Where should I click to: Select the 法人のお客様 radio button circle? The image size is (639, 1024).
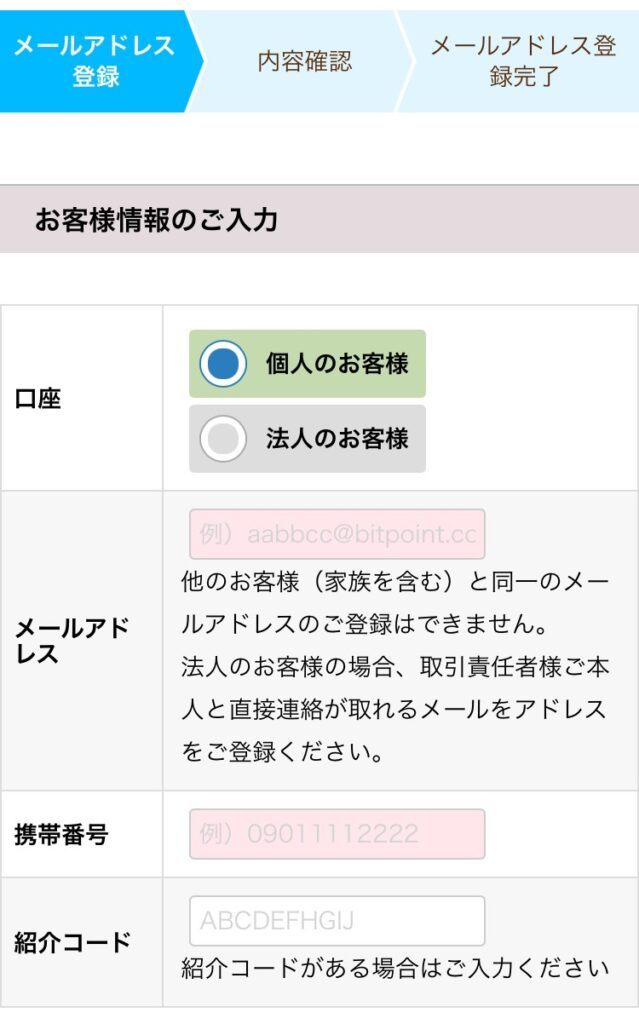click(x=222, y=438)
